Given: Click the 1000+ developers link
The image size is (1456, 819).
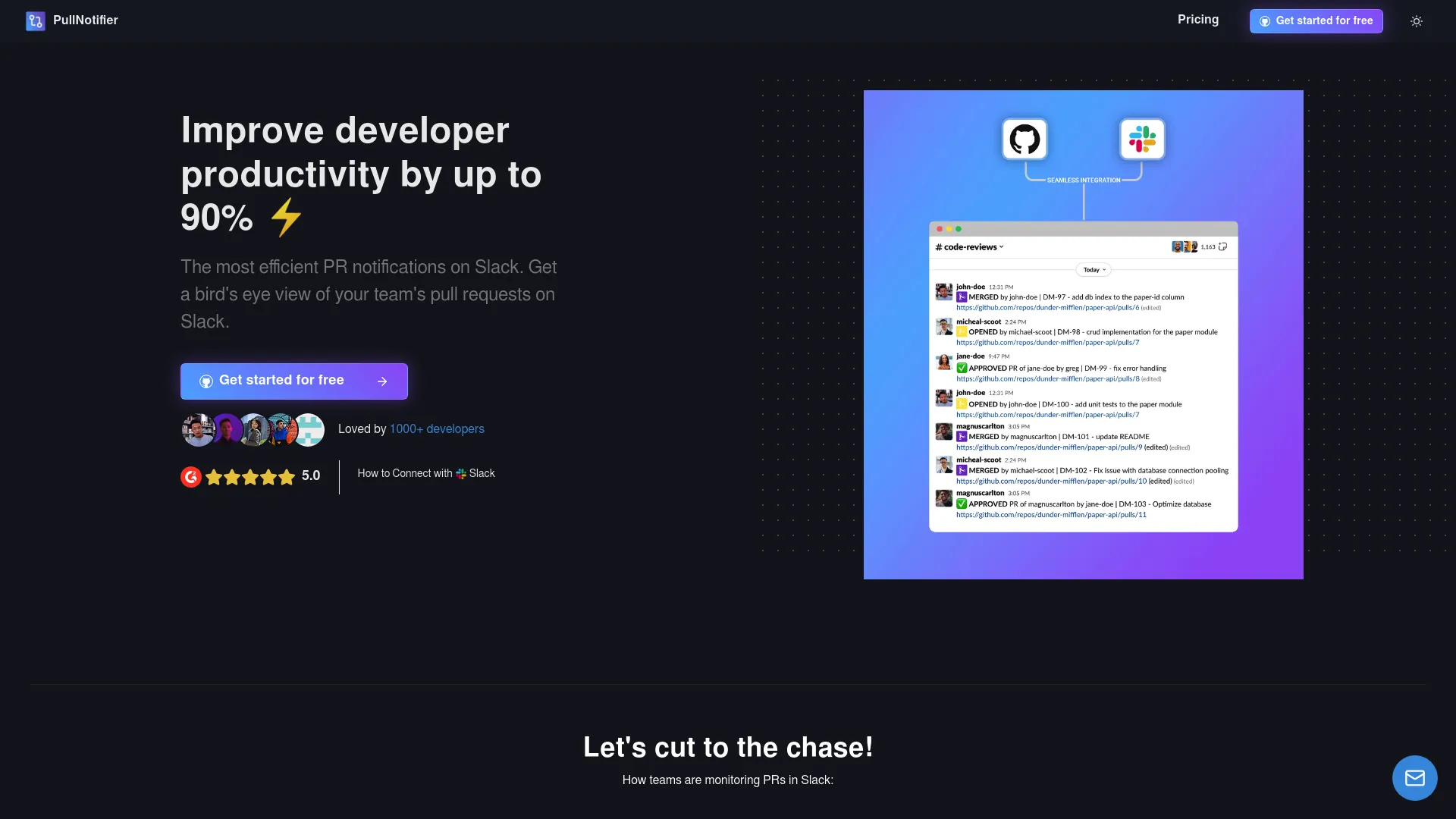Looking at the screenshot, I should (437, 429).
